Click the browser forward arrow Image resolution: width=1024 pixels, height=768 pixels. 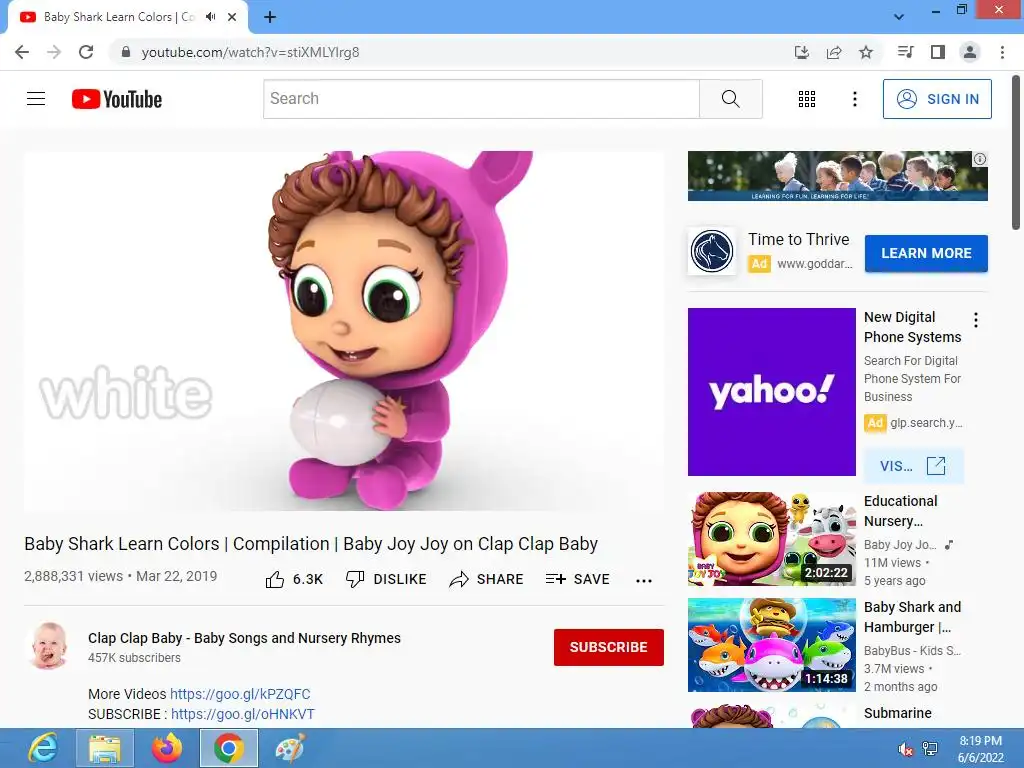[54, 52]
